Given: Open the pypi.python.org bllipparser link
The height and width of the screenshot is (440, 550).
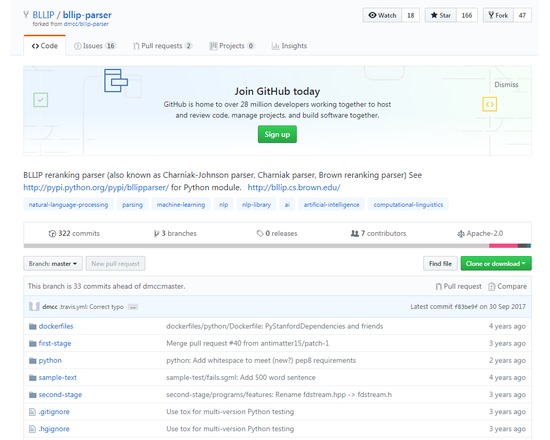Looking at the screenshot, I should click(x=96, y=187).
